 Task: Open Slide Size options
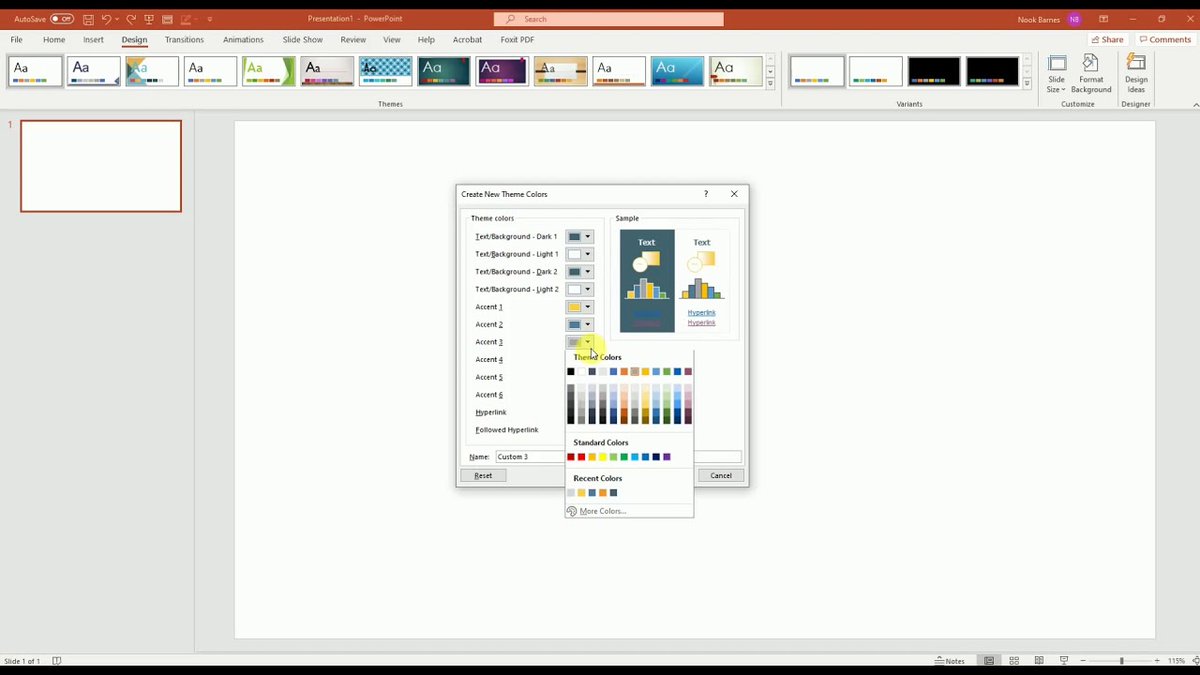point(1057,74)
